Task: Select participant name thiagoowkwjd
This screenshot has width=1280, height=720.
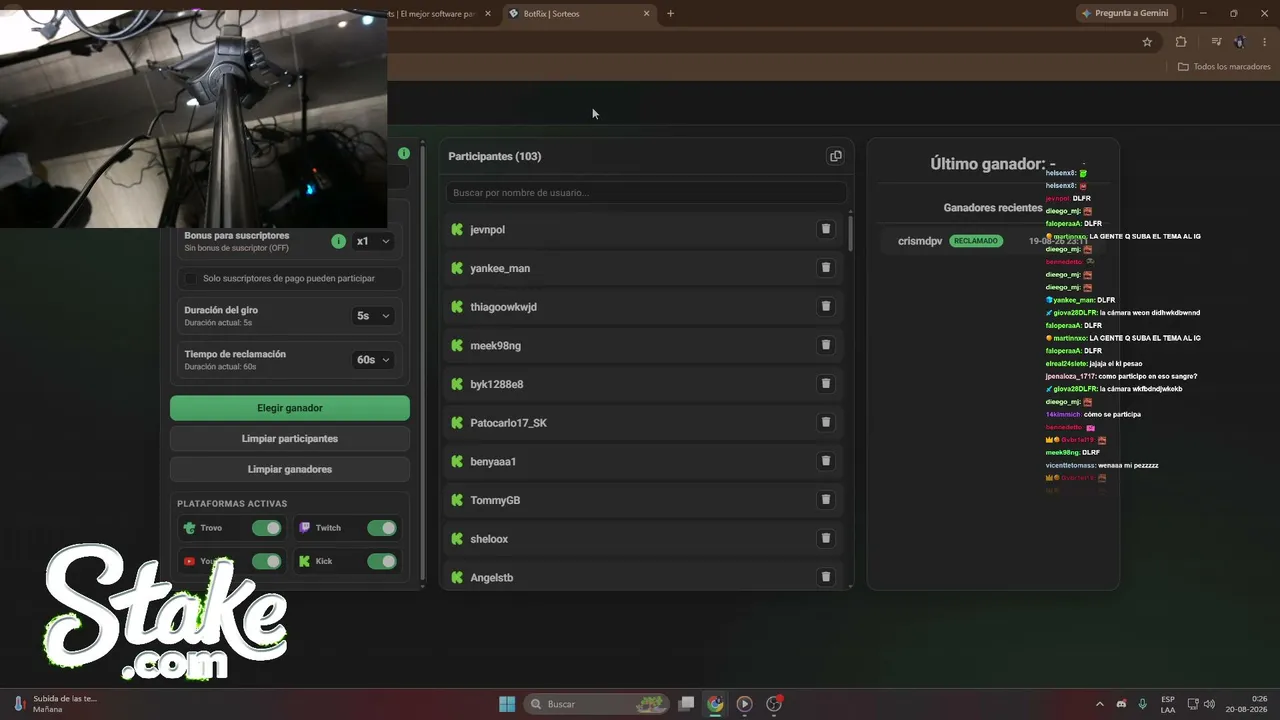Action: 503,307
